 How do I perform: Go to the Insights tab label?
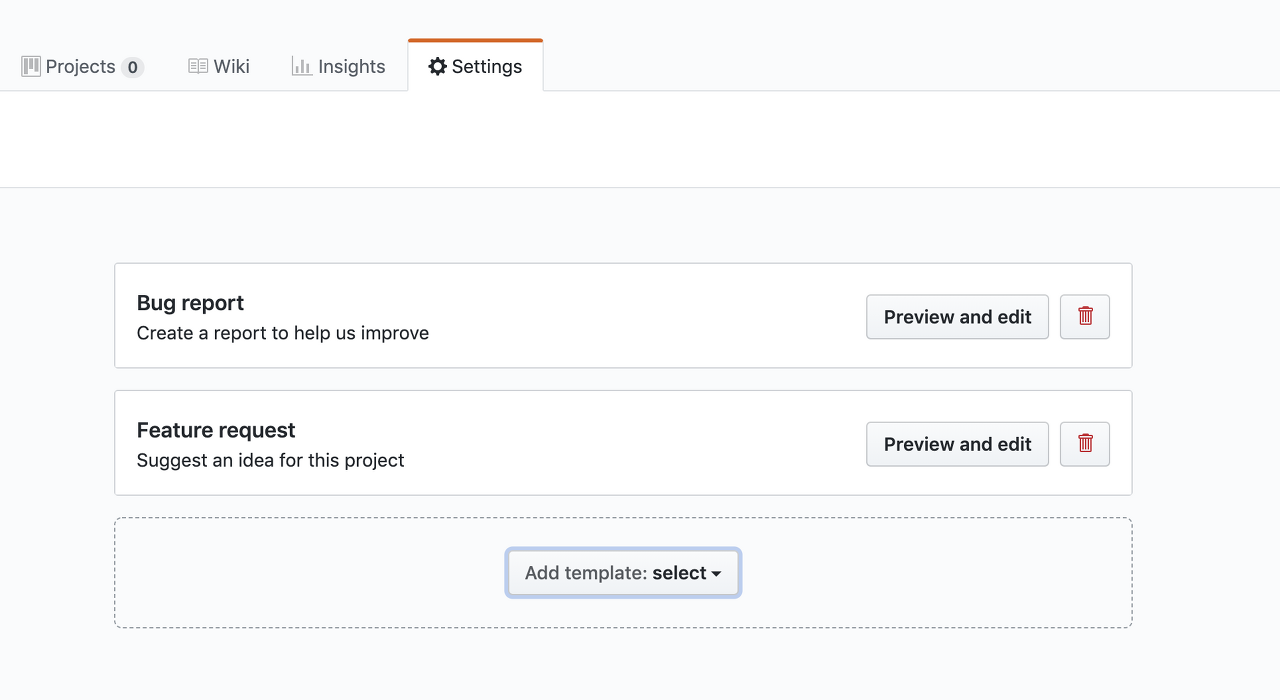click(x=352, y=67)
